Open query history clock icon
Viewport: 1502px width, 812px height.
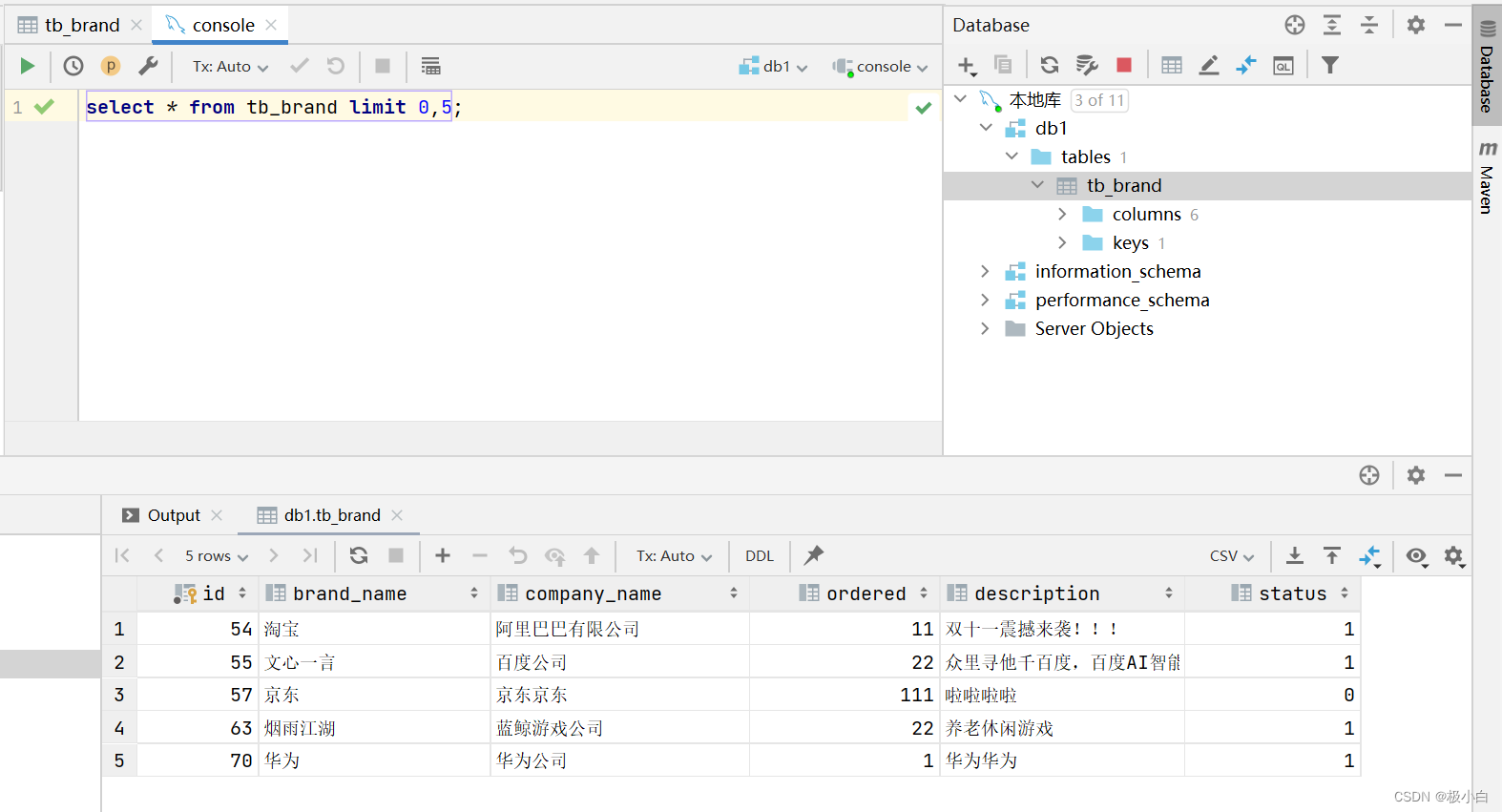[73, 66]
